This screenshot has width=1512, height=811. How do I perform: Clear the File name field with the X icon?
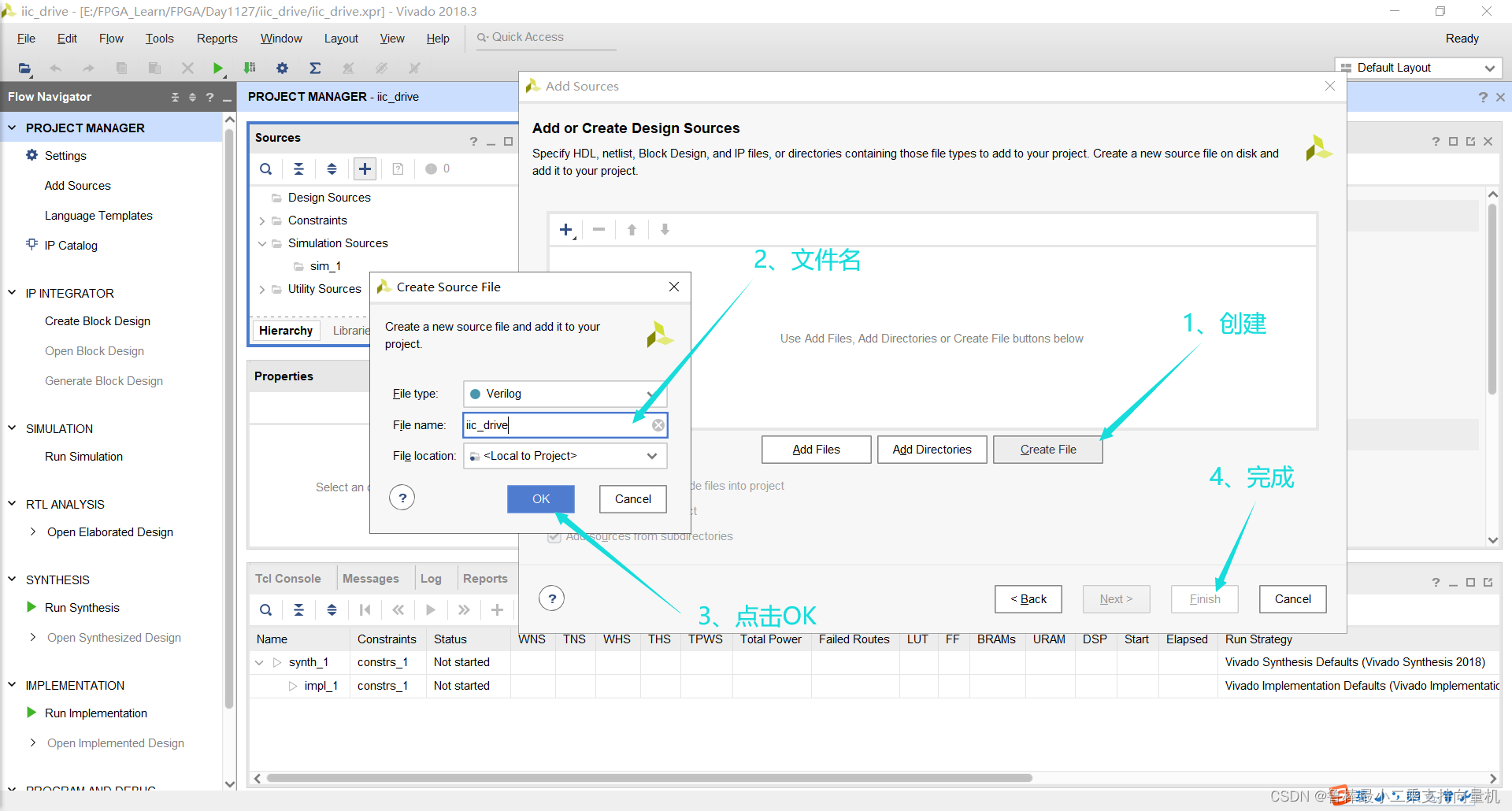(x=658, y=425)
